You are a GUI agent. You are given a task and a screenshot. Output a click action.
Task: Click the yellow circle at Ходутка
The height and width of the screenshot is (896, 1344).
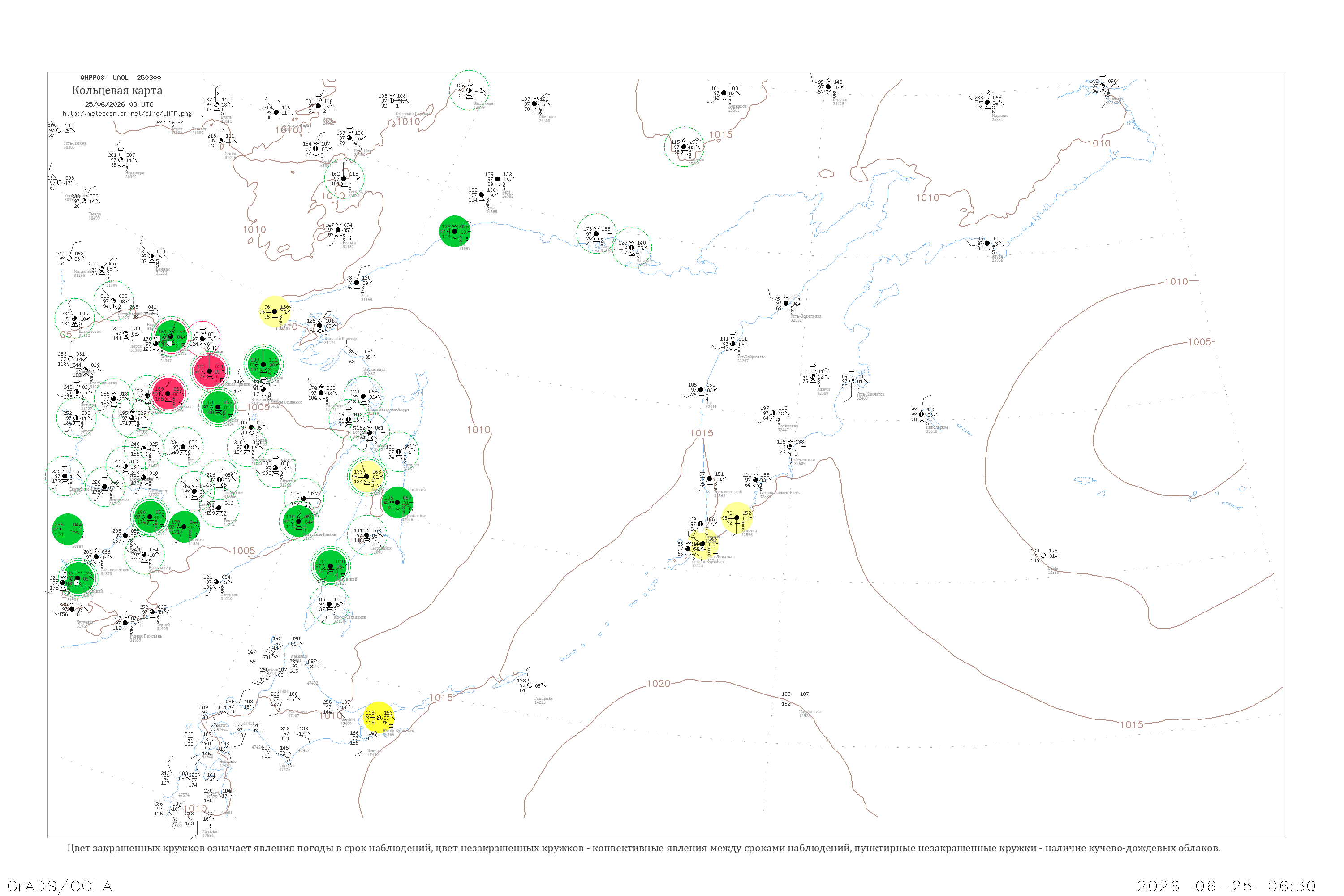click(737, 518)
